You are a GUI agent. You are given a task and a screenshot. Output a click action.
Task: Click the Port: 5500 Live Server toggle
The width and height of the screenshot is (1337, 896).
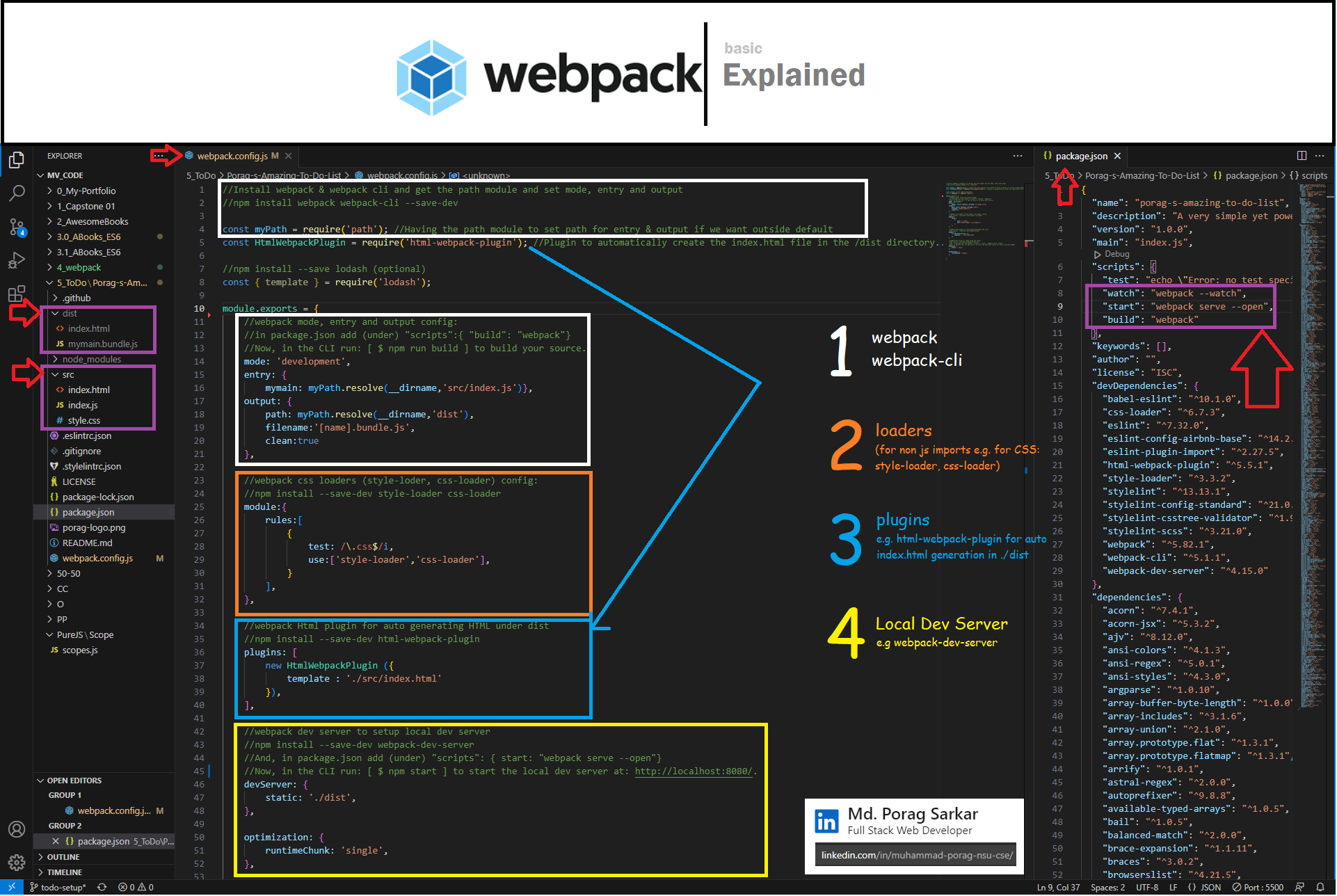click(1258, 887)
